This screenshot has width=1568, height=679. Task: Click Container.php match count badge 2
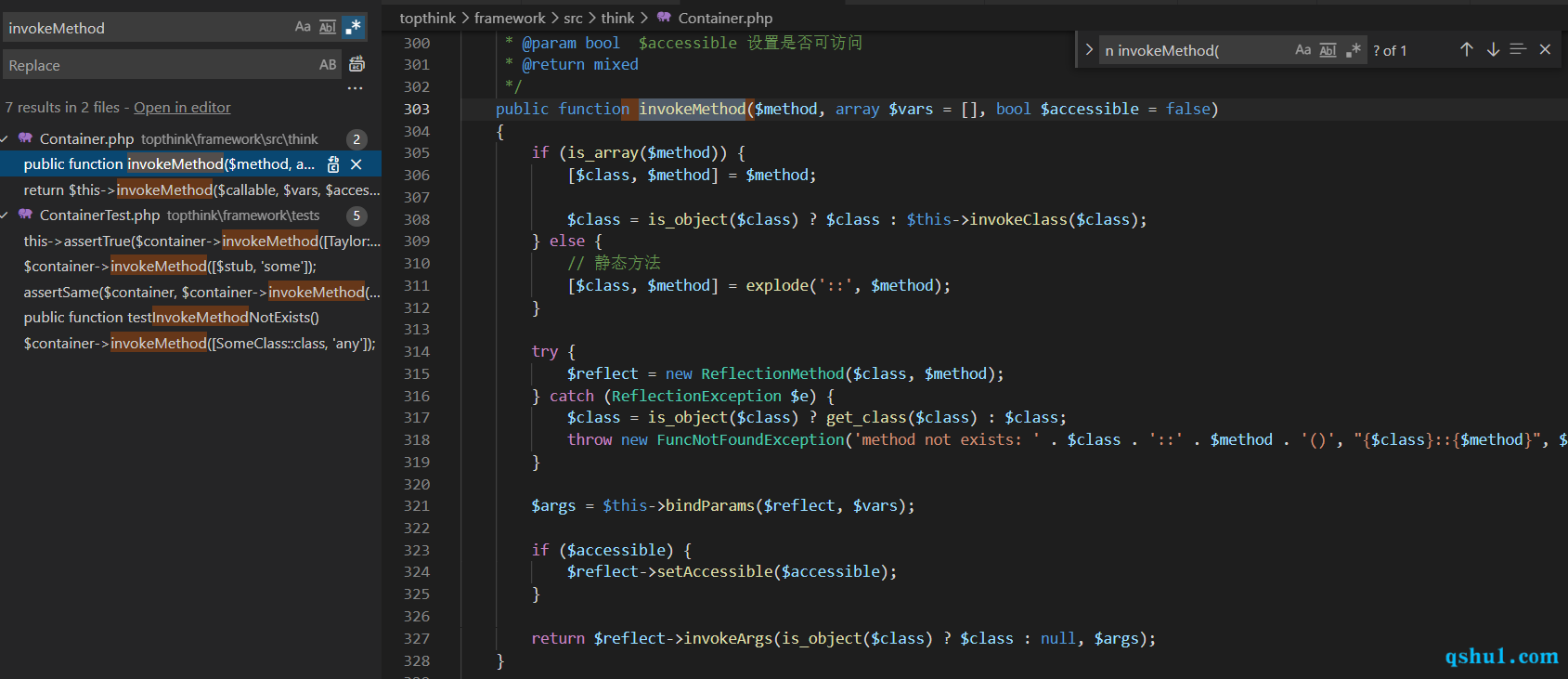click(356, 139)
